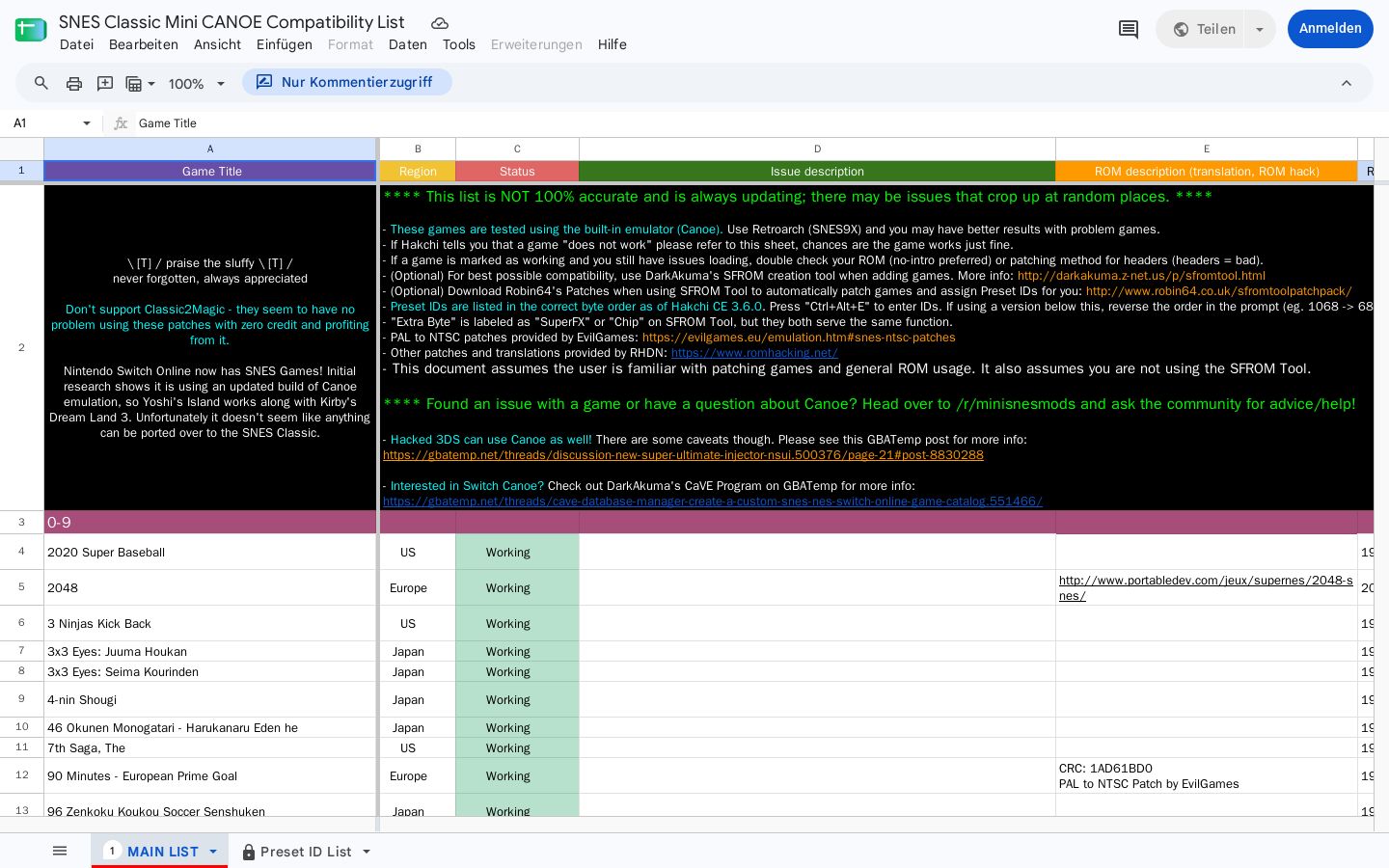Select the orange ROM description header cell
This screenshot has height=868, width=1389.
click(x=1206, y=172)
